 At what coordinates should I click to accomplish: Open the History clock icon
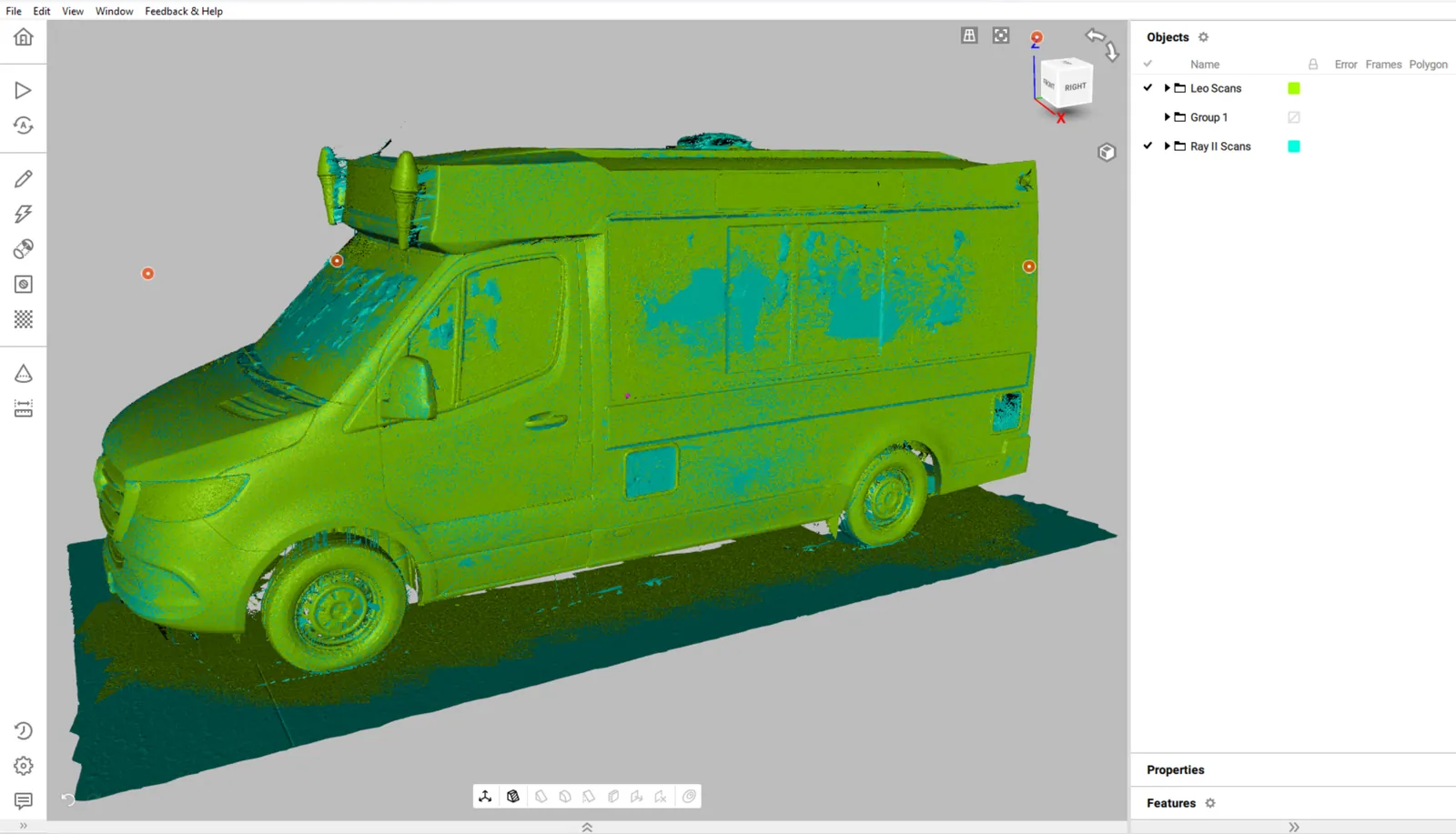coord(24,731)
